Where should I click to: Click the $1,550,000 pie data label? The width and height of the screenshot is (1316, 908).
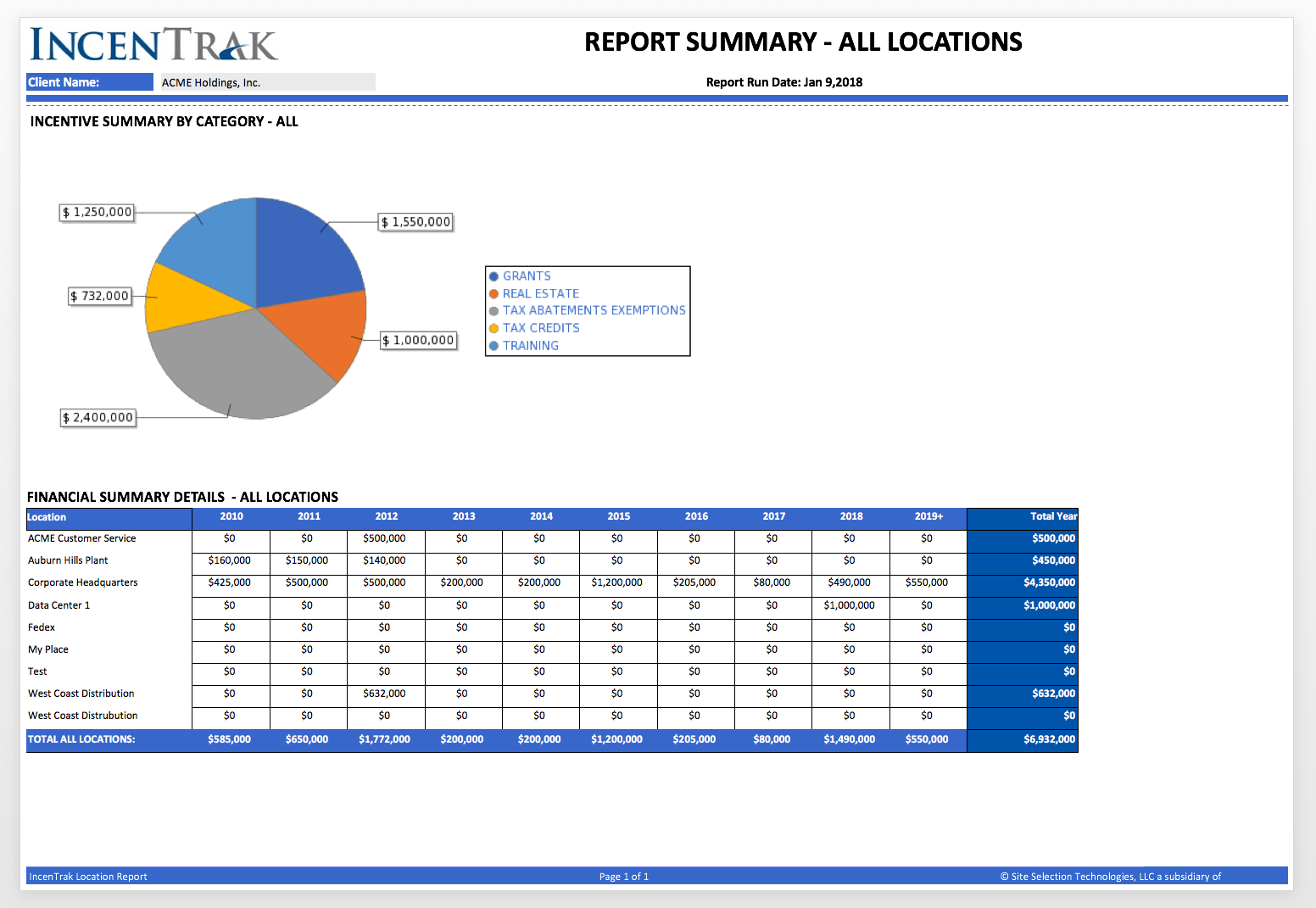click(x=415, y=222)
